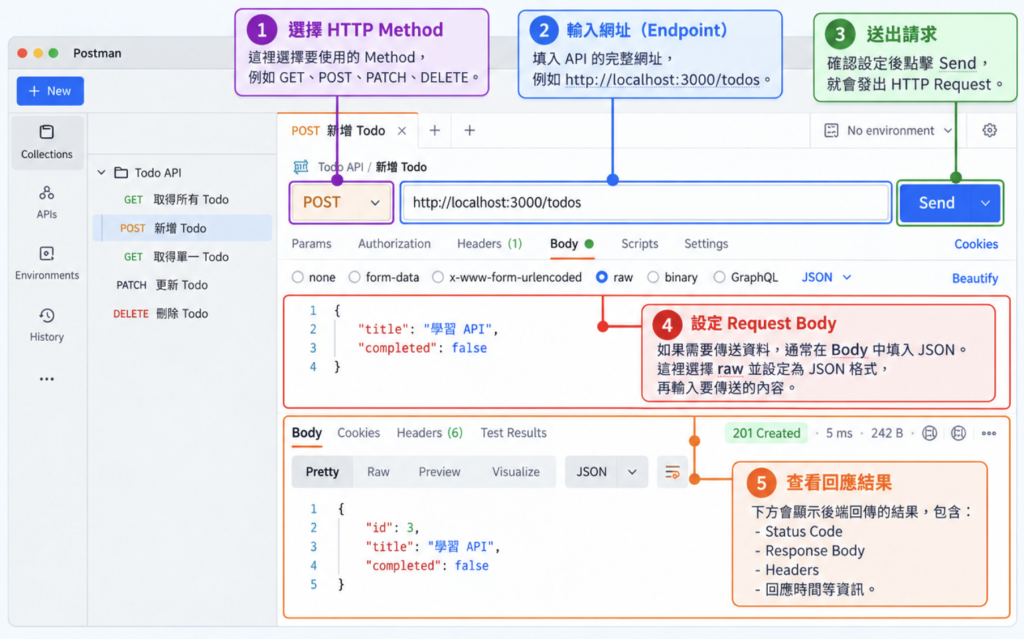Click the 201 Created status badge
This screenshot has height=639, width=1024.
(x=766, y=433)
